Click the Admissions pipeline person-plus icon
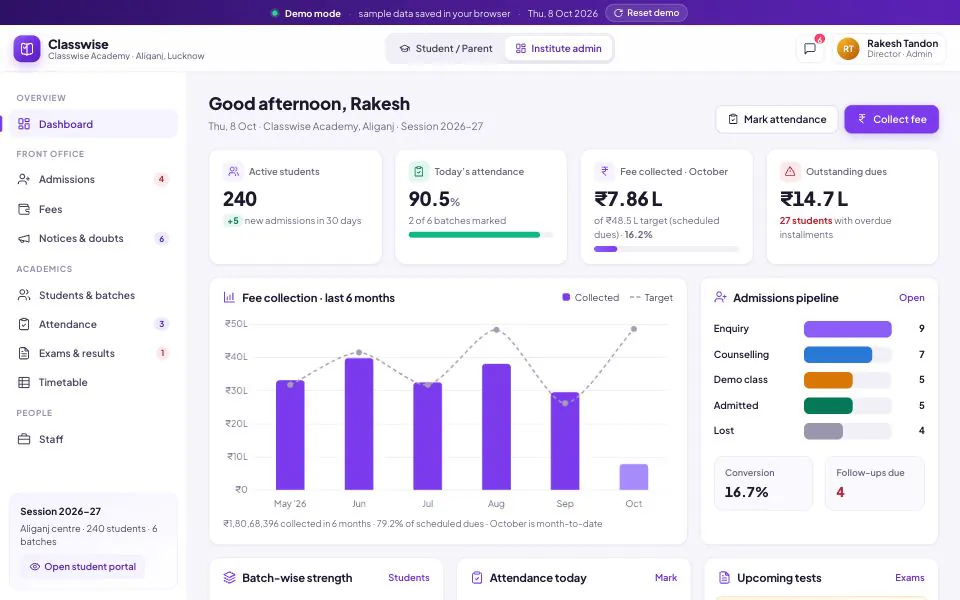The width and height of the screenshot is (960, 600). pyautogui.click(x=720, y=298)
